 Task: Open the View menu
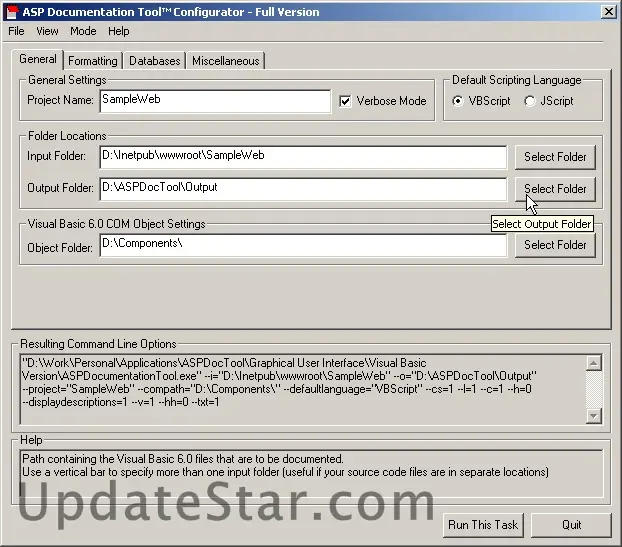click(x=47, y=31)
